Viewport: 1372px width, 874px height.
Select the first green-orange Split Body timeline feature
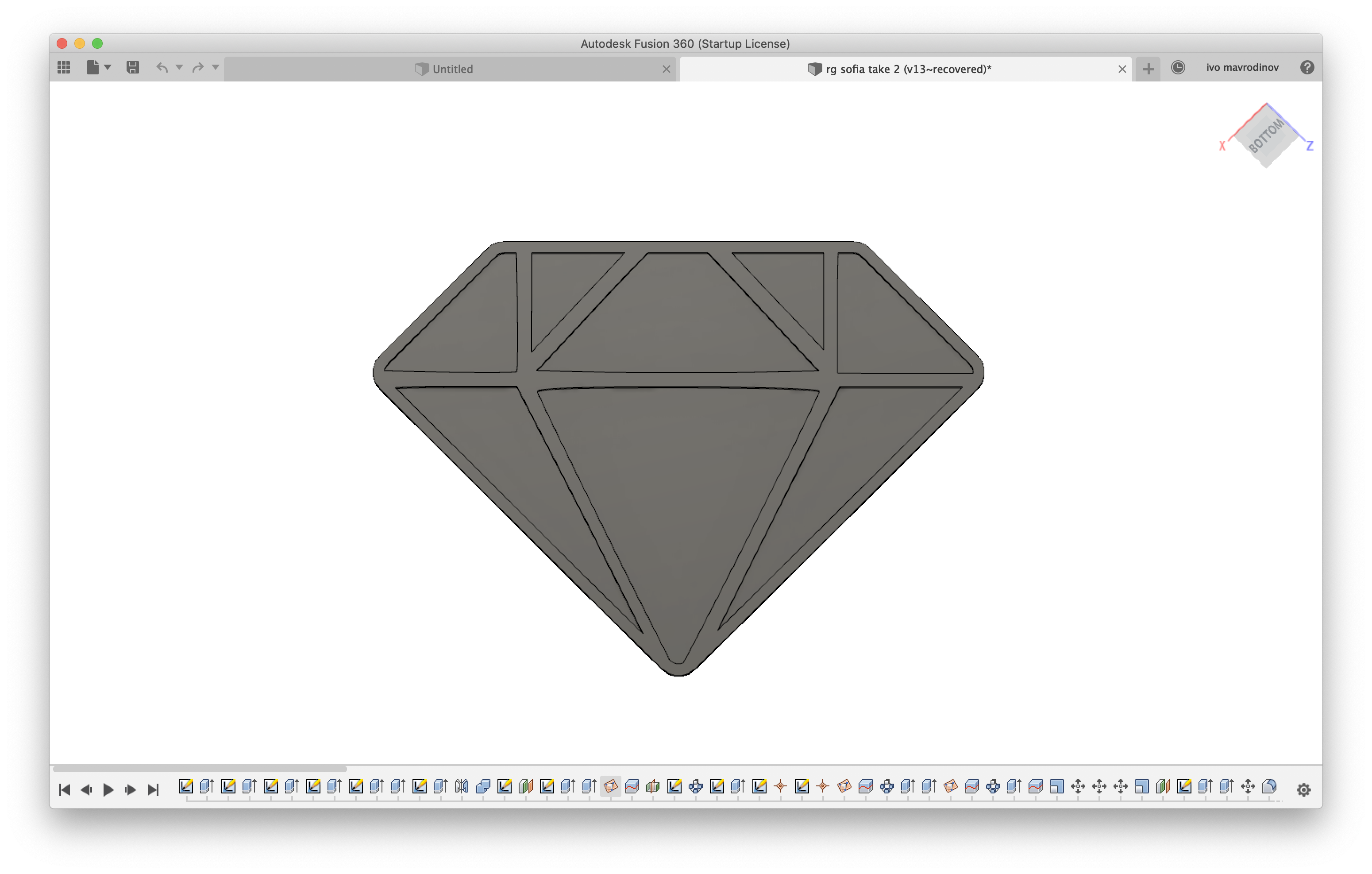pos(525,786)
